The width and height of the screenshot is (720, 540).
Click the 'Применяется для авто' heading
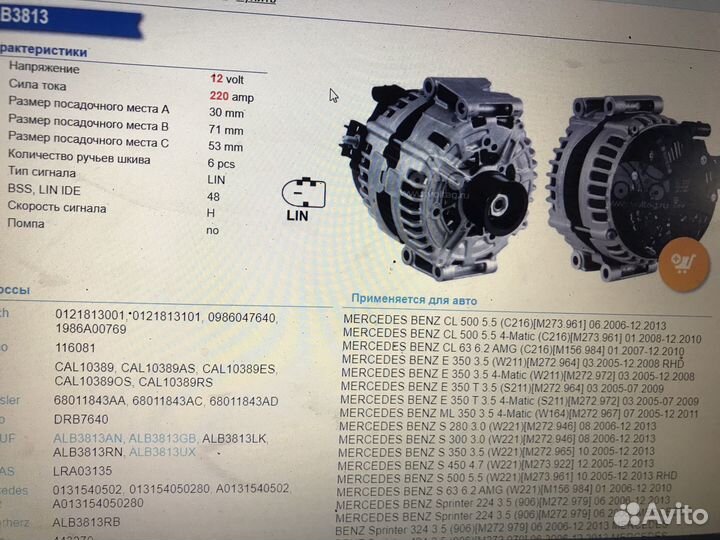[414, 300]
